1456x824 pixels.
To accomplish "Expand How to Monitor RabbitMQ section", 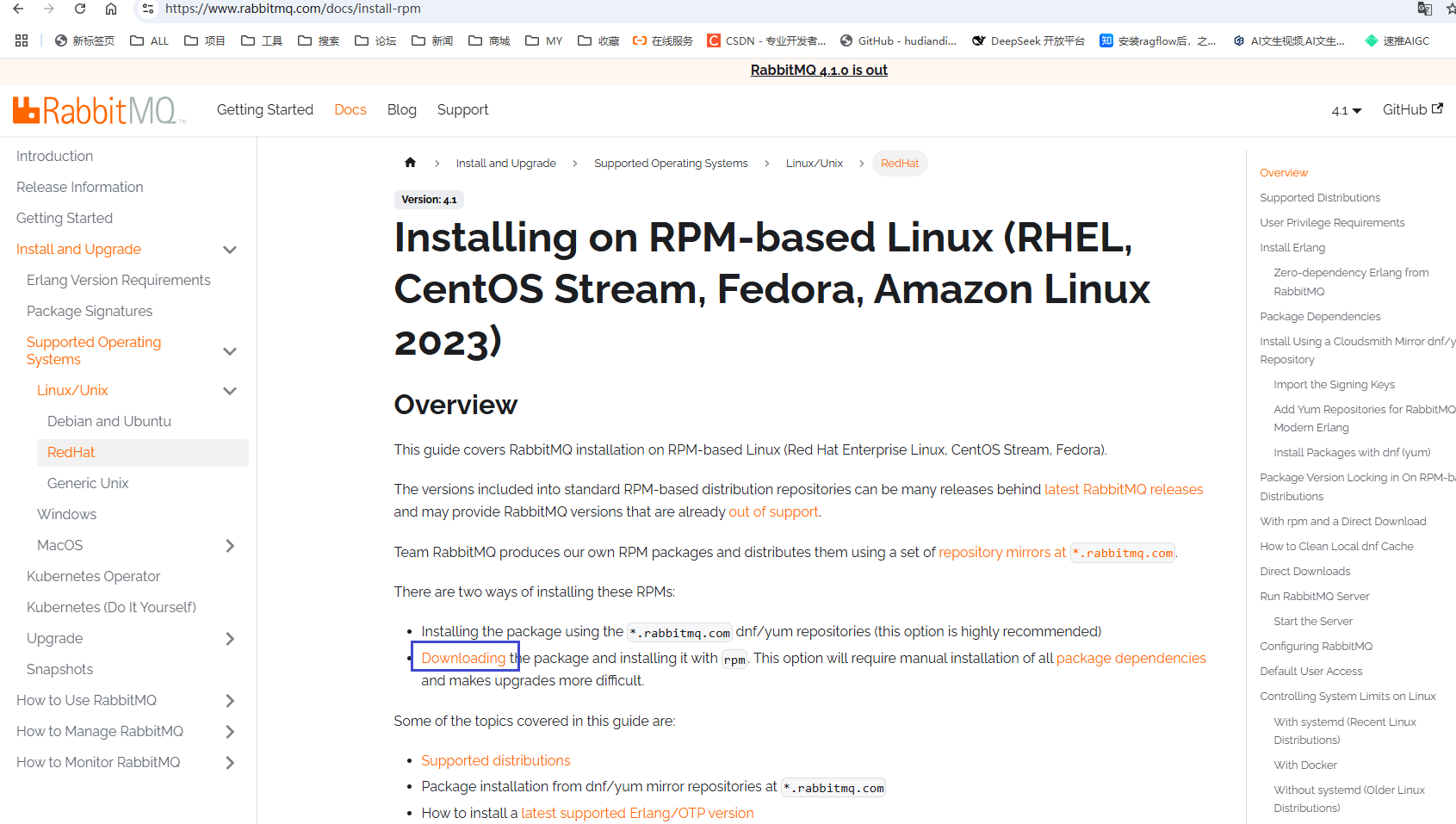I will pos(230,763).
